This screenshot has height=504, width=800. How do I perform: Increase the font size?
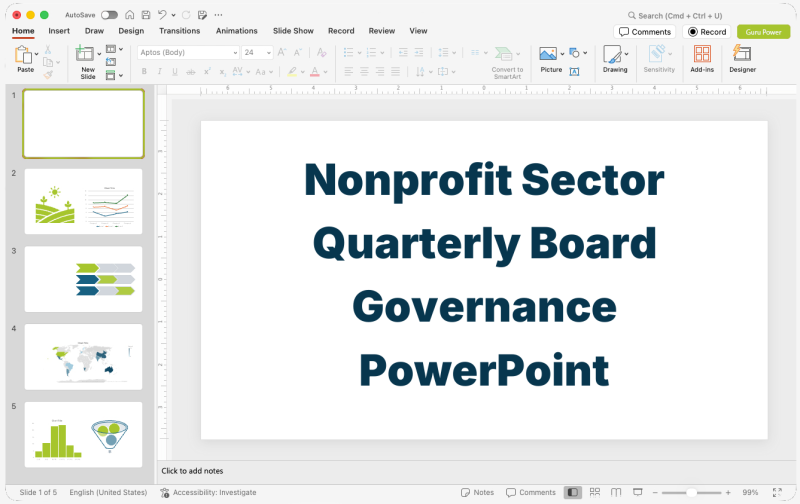click(282, 52)
